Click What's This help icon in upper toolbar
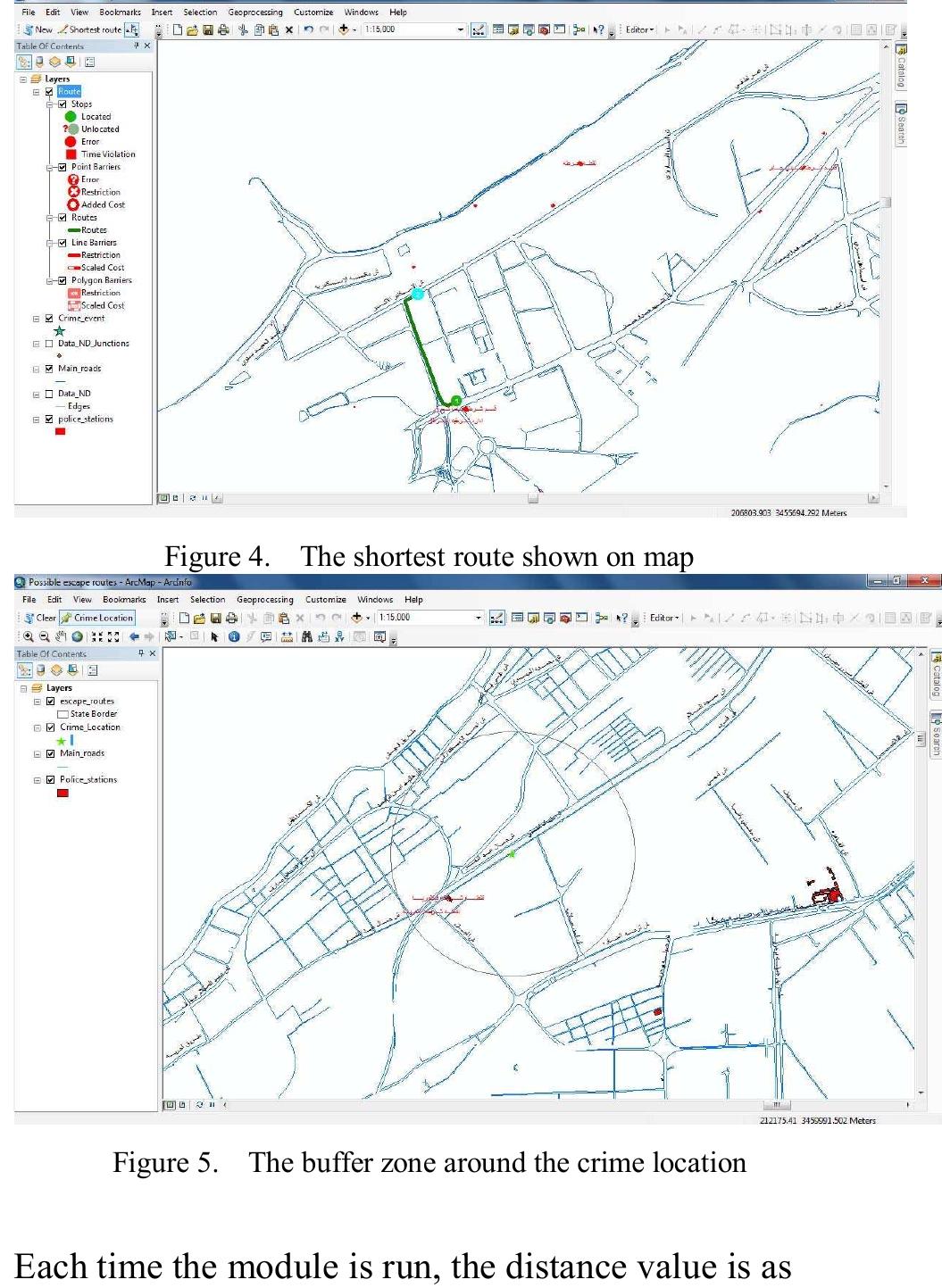This screenshot has width=942, height=1288. pyautogui.click(x=599, y=29)
